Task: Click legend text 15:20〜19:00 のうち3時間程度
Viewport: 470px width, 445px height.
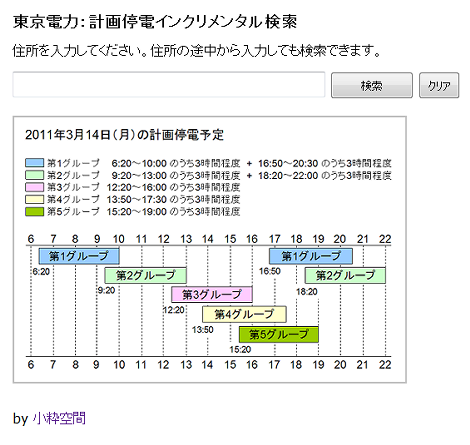Action: pos(173,212)
